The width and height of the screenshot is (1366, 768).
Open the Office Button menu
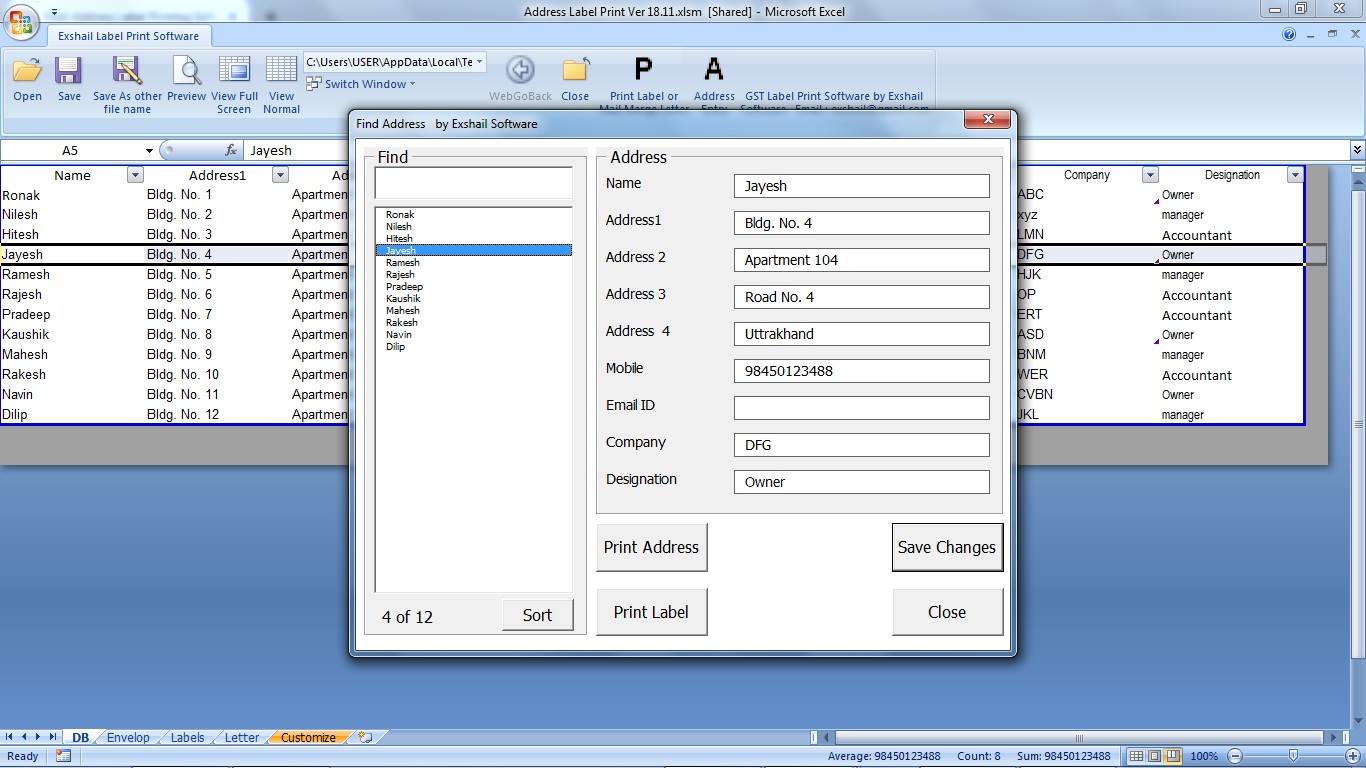[x=20, y=22]
